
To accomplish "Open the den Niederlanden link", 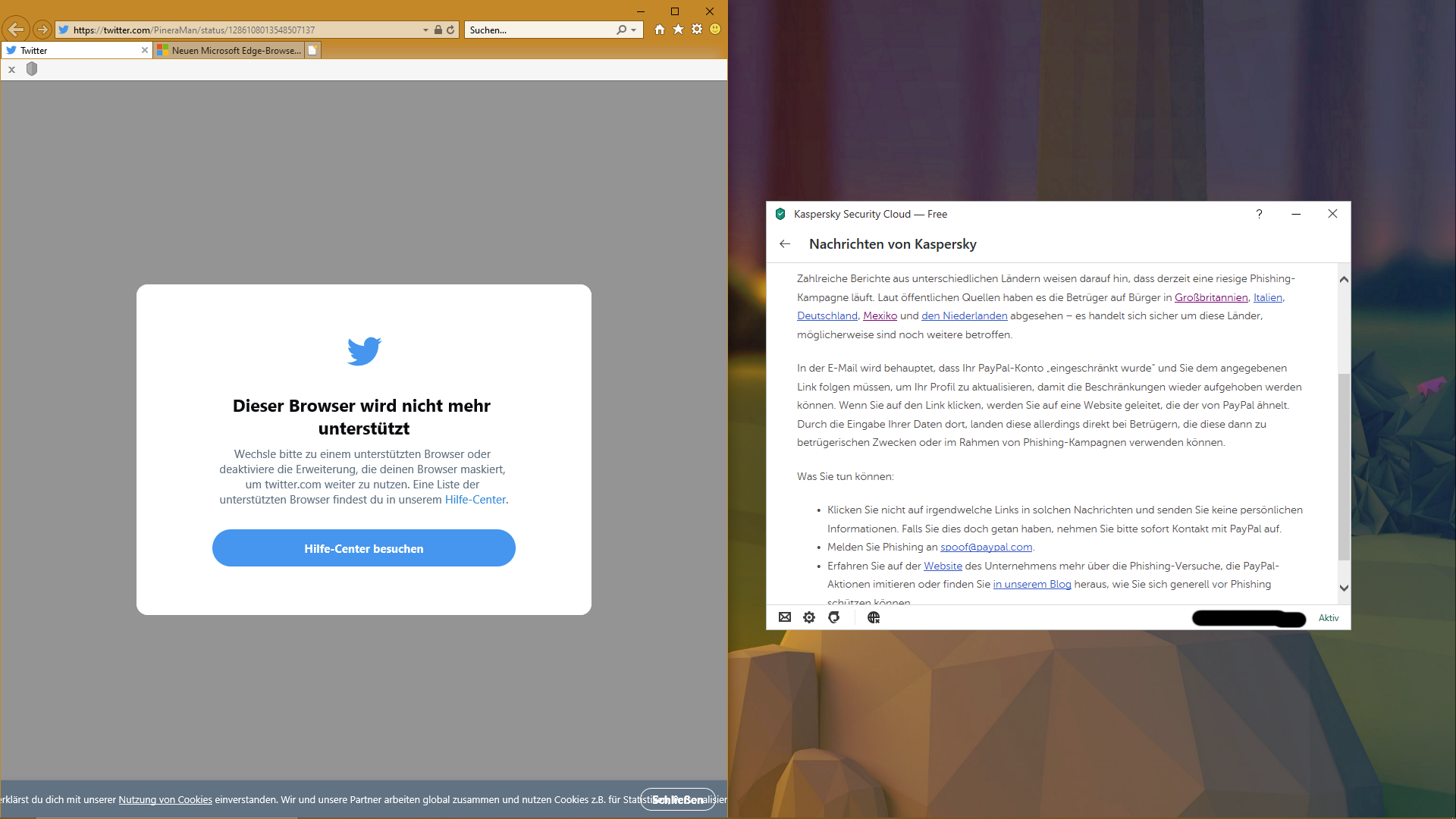I will [x=965, y=315].
